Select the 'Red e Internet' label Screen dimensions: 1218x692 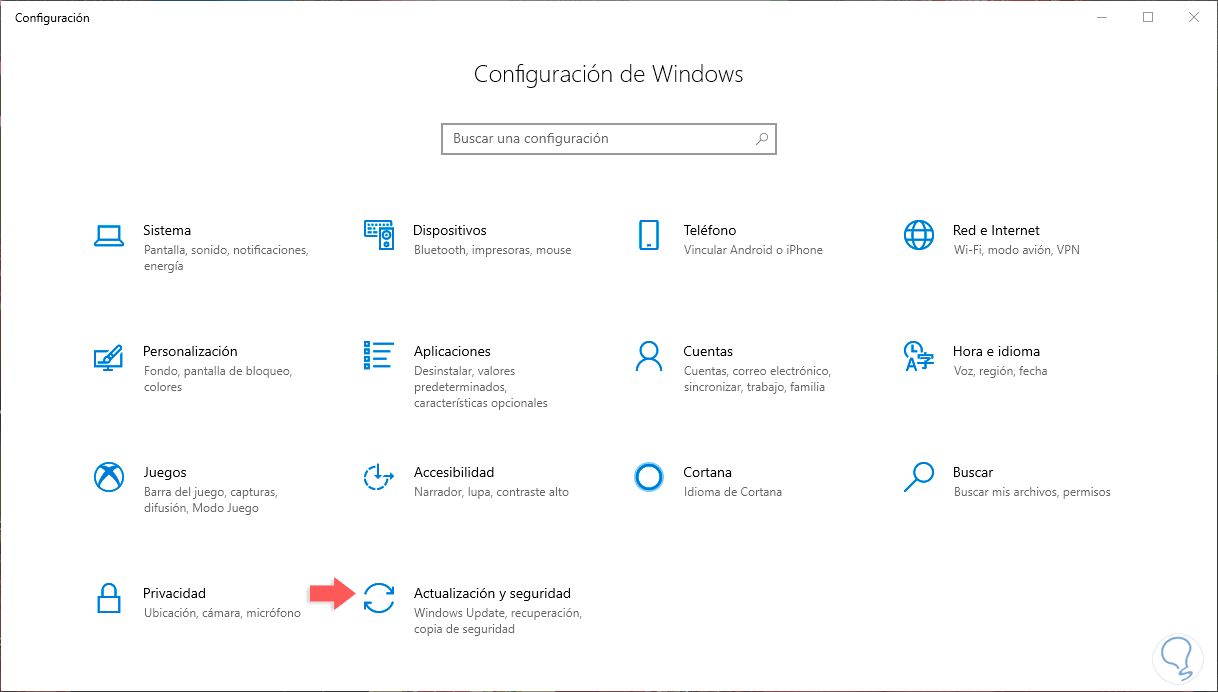(996, 230)
